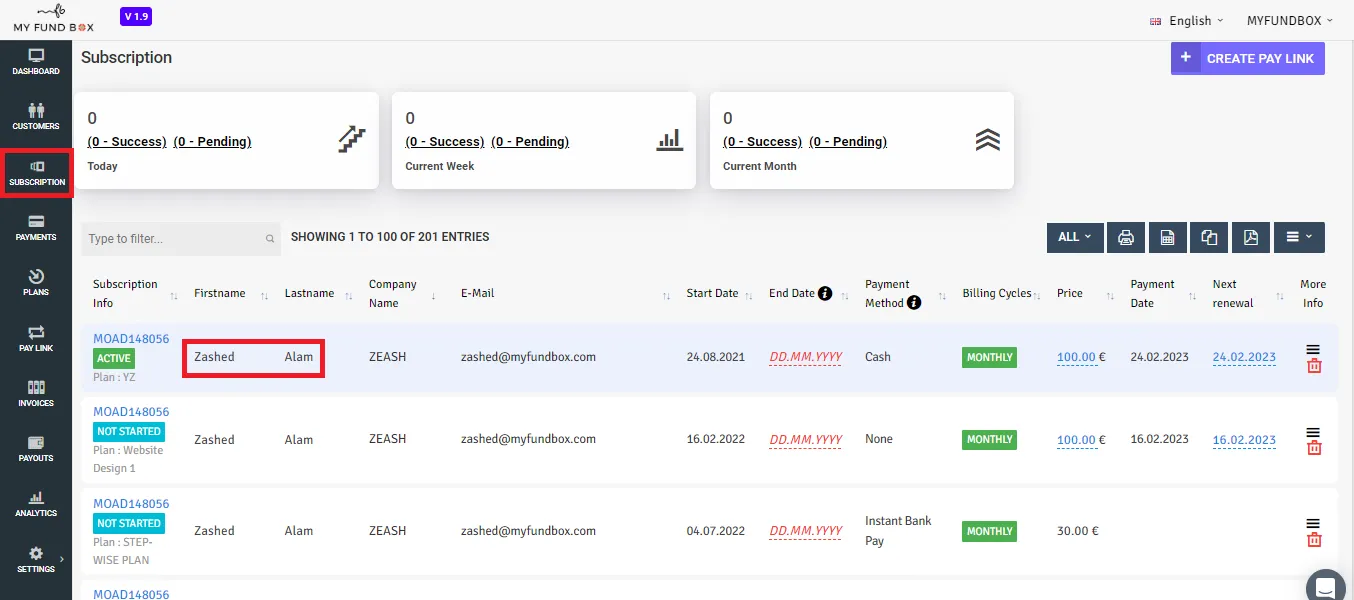Go to Payouts in the sidebar
The width and height of the screenshot is (1354, 600).
(x=36, y=448)
